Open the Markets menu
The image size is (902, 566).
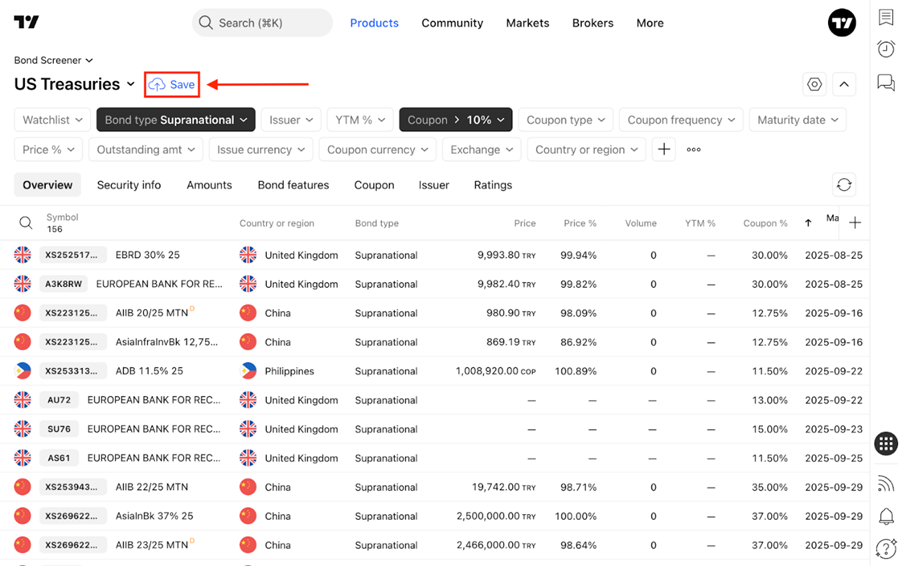(528, 23)
